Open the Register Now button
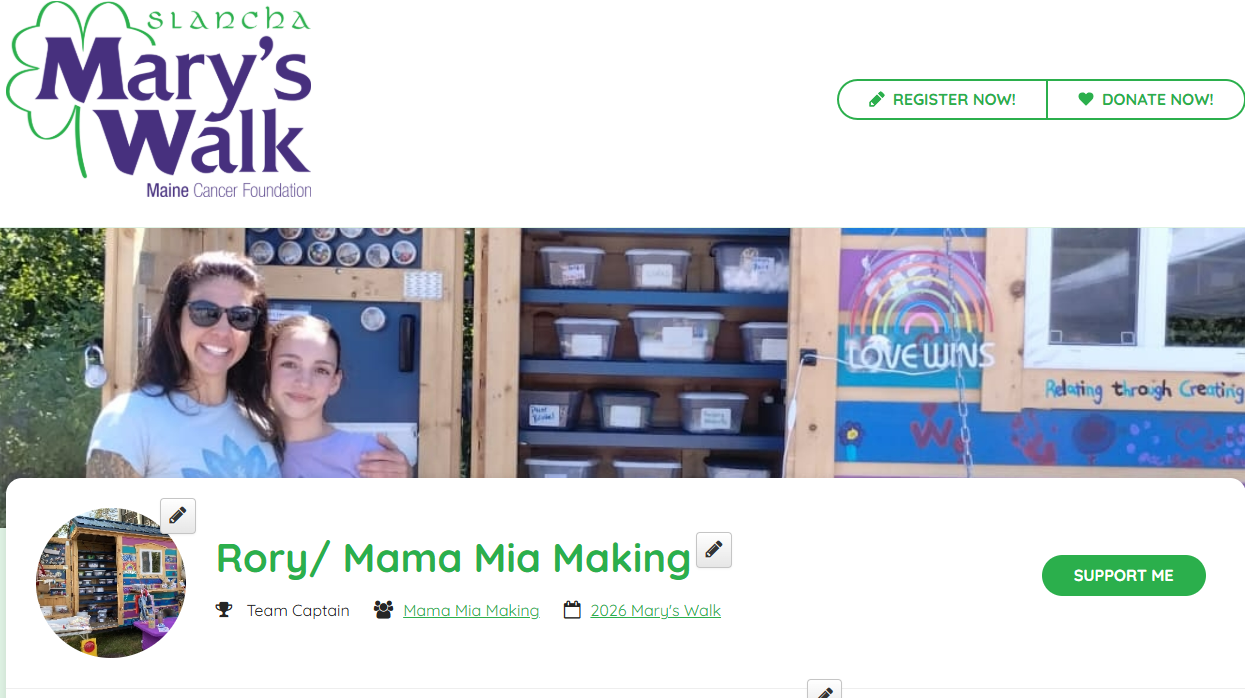Screen dimensions: 1245x698 pyautogui.click(x=942, y=99)
